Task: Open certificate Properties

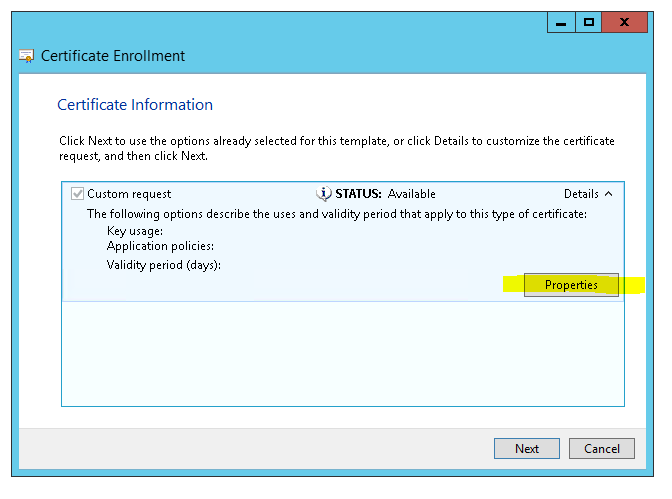Action: pos(571,285)
